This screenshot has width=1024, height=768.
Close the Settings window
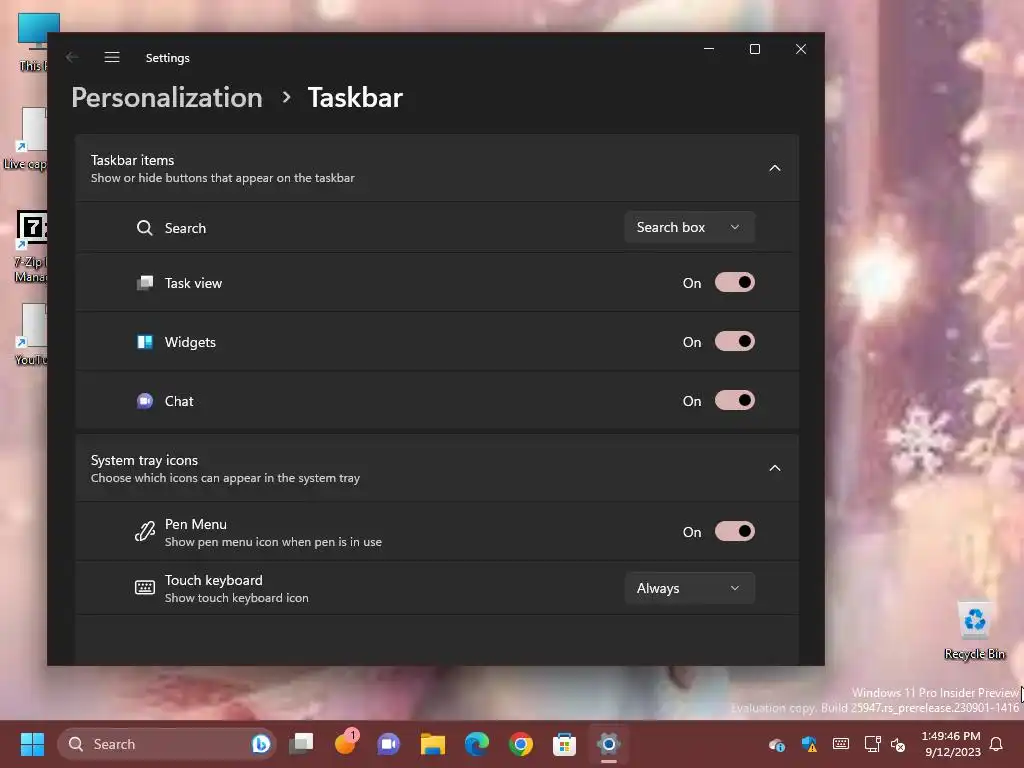(x=801, y=49)
